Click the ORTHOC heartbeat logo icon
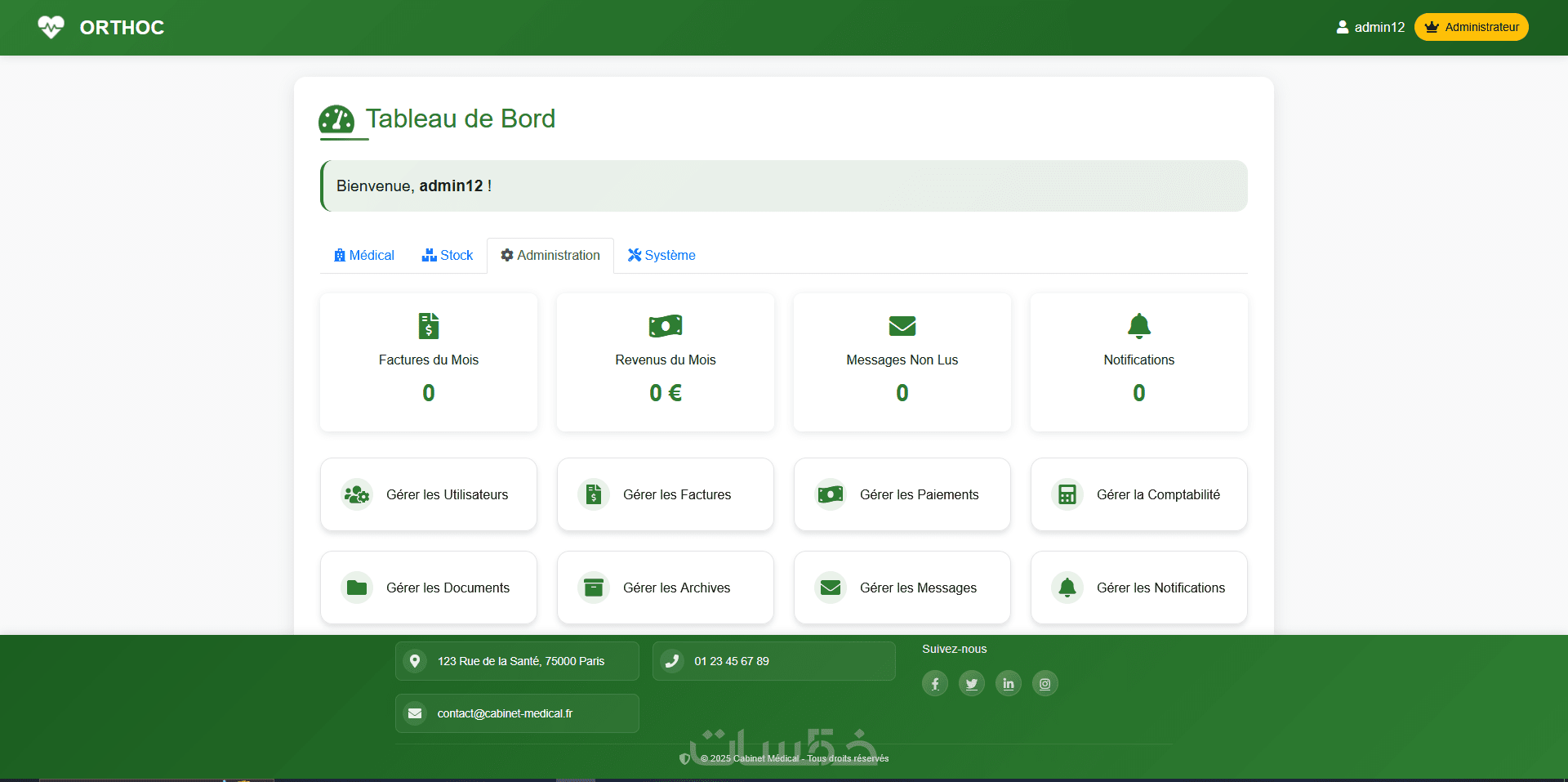1568x782 pixels. [x=51, y=27]
